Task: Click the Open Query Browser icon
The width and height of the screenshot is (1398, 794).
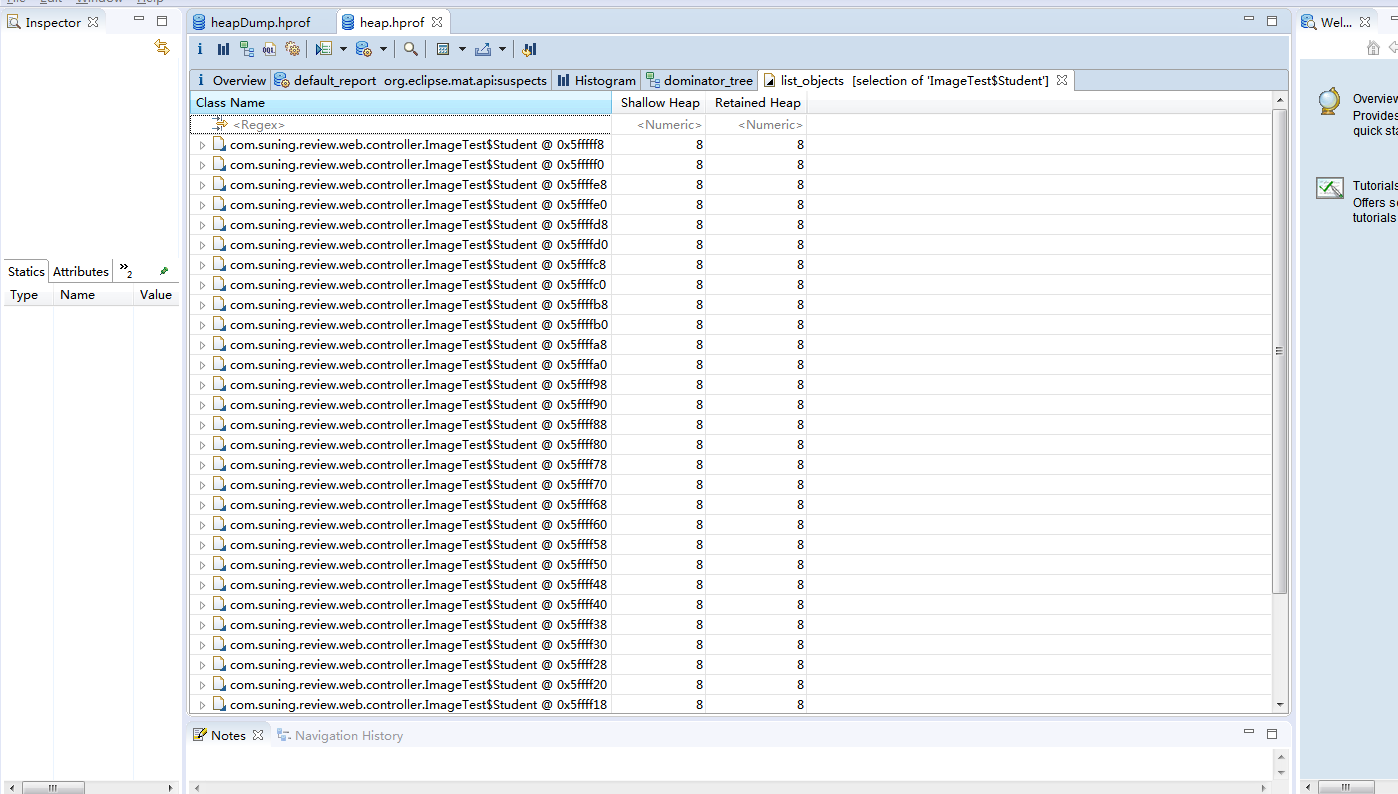Action: pyautogui.click(x=364, y=49)
